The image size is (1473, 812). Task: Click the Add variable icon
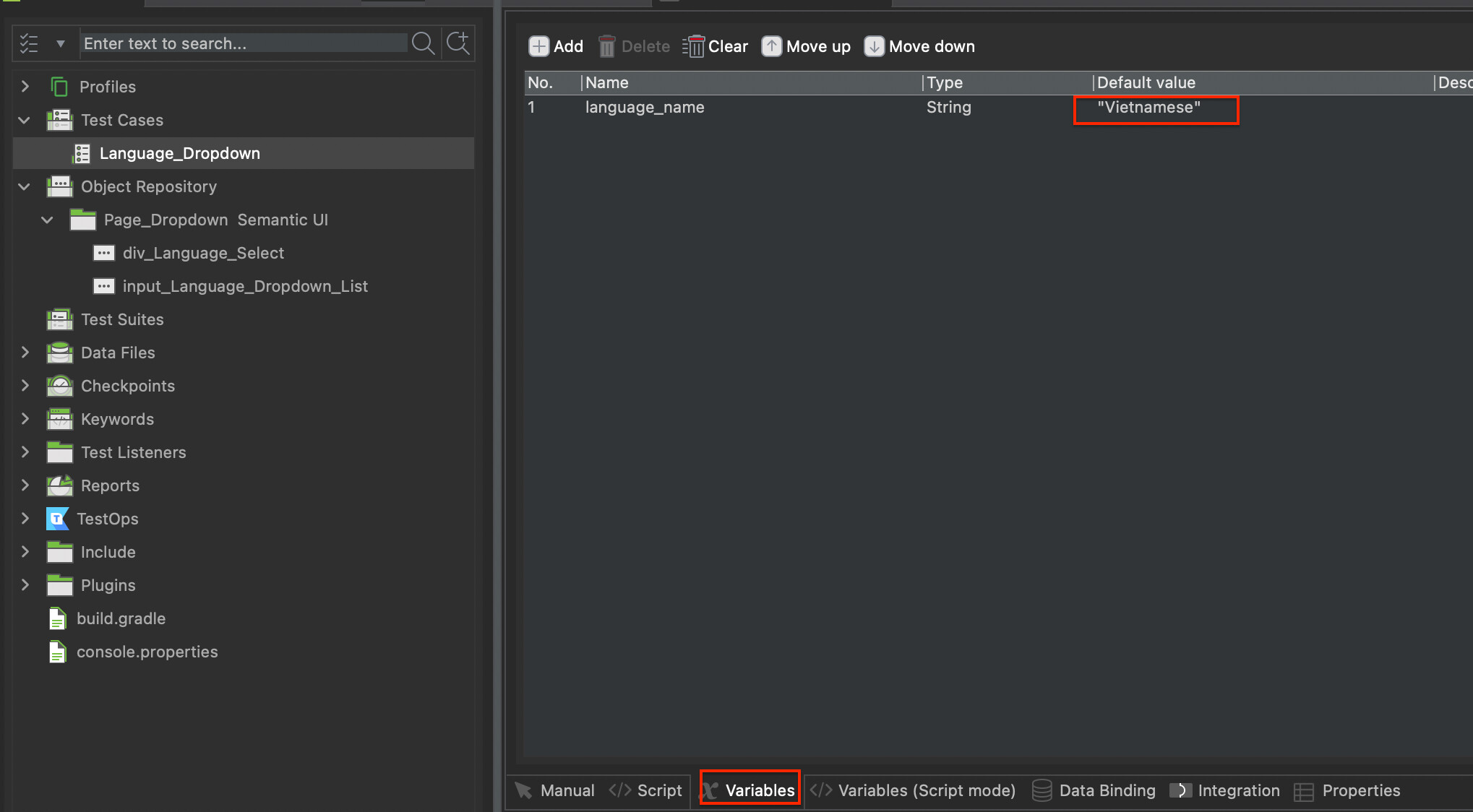[539, 46]
